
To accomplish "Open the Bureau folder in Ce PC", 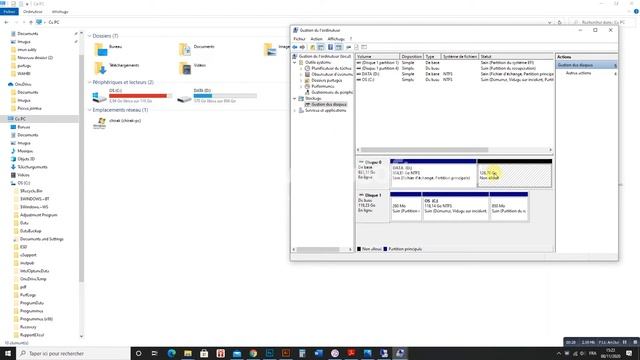I will pos(108,49).
